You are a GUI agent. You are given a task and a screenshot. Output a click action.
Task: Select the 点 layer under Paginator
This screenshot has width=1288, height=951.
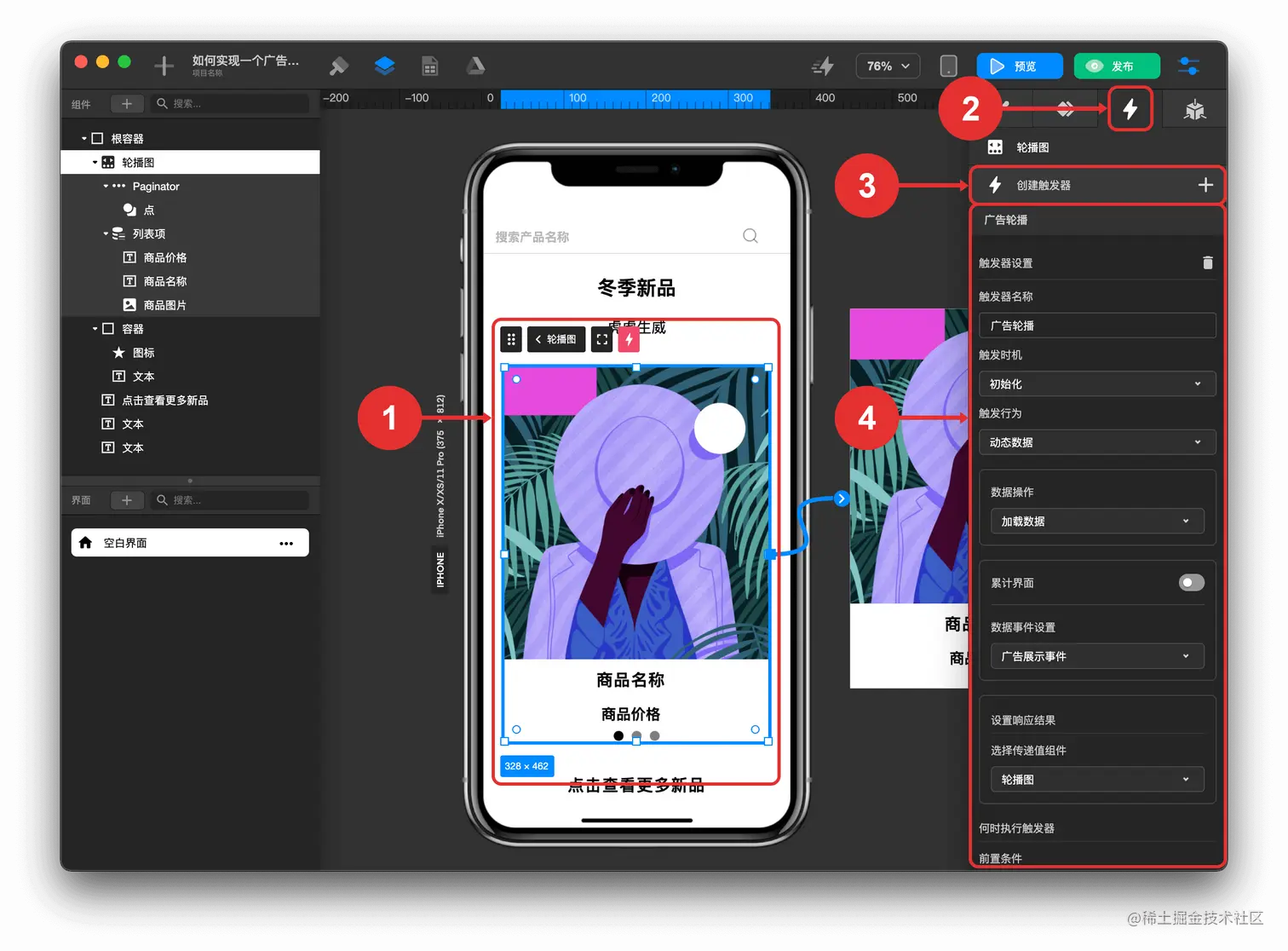point(191,210)
